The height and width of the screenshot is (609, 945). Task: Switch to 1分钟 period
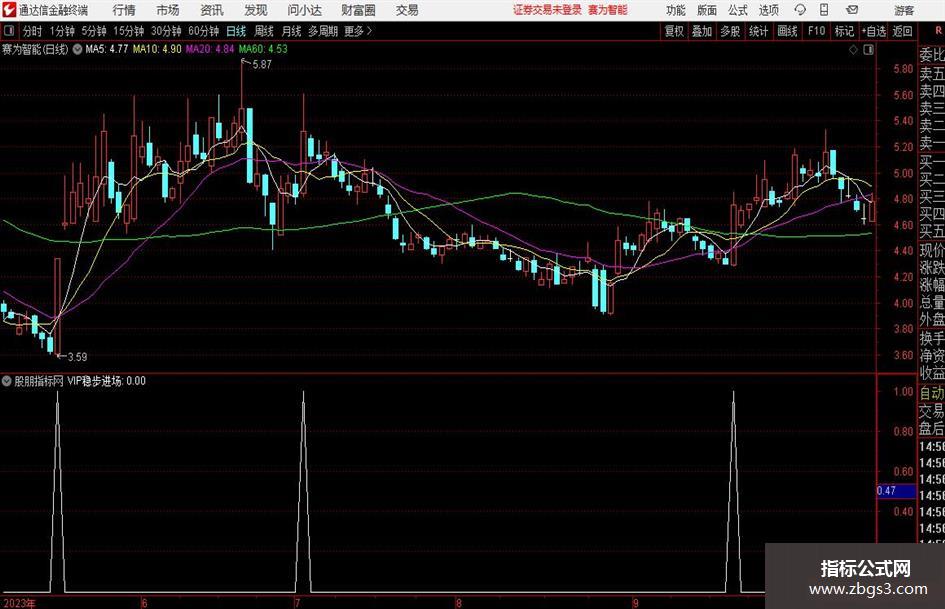[62, 31]
